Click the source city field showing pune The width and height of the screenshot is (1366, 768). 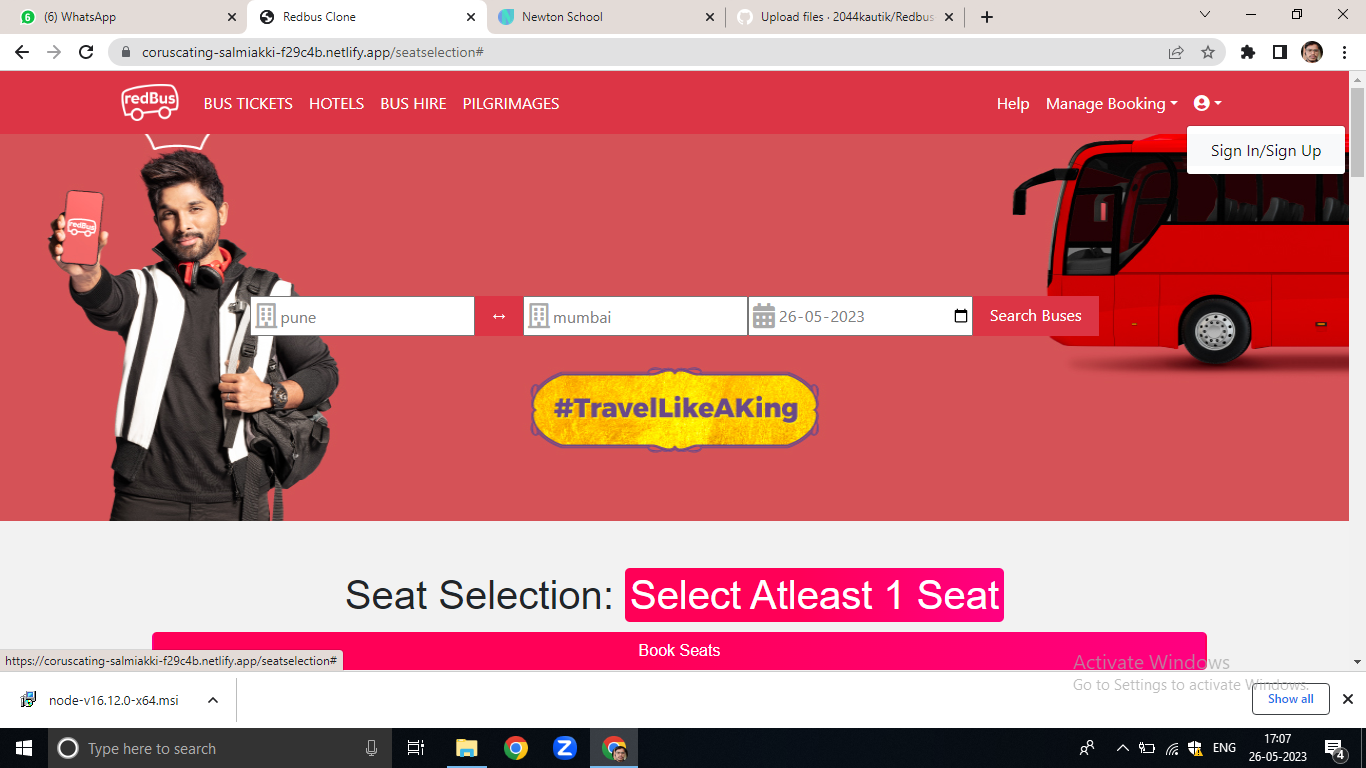click(x=362, y=316)
